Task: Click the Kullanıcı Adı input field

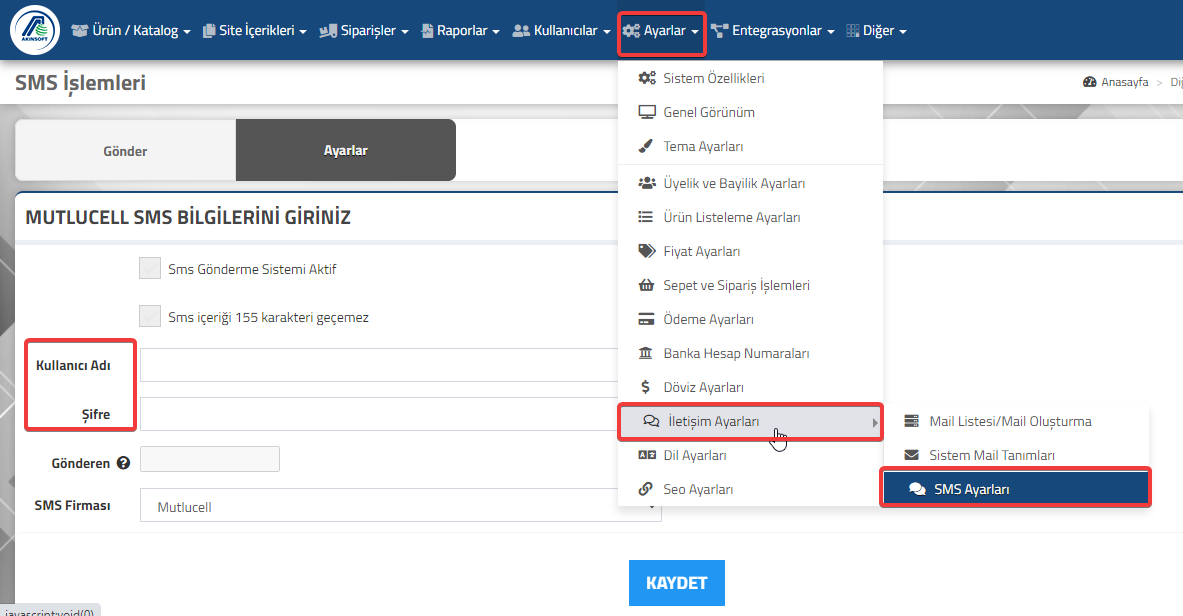Action: click(x=379, y=365)
